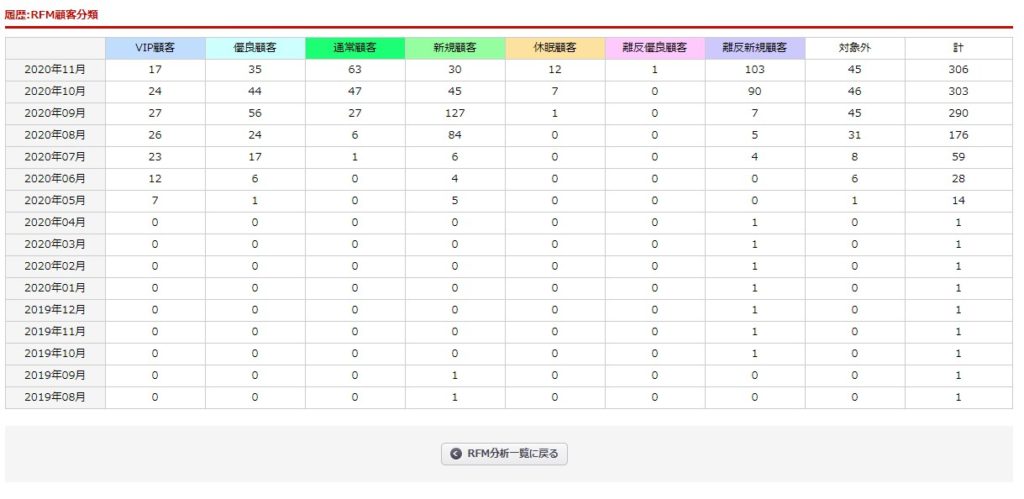
Task: Click the back arrow icon on the RFM button
Action: (456, 454)
